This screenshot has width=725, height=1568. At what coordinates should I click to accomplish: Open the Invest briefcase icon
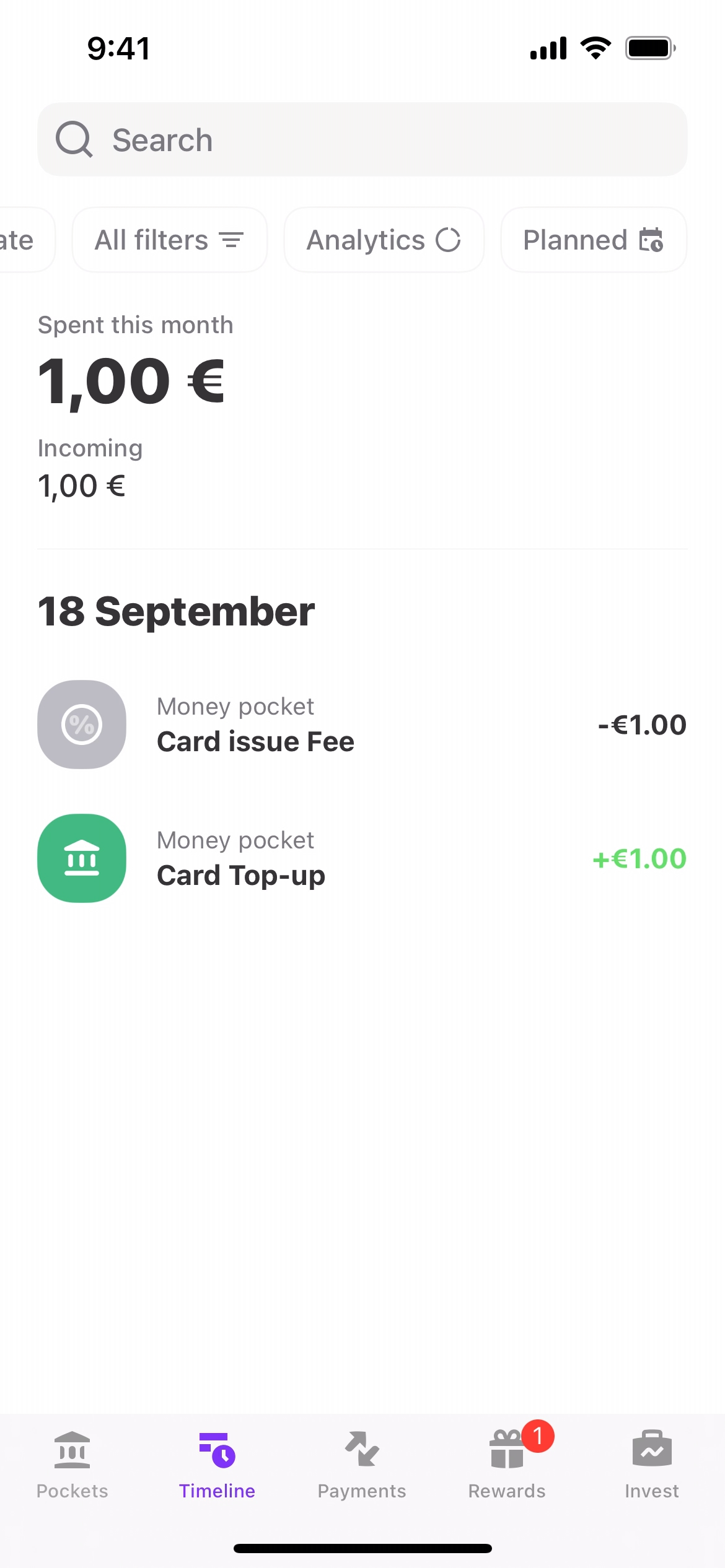click(652, 1450)
